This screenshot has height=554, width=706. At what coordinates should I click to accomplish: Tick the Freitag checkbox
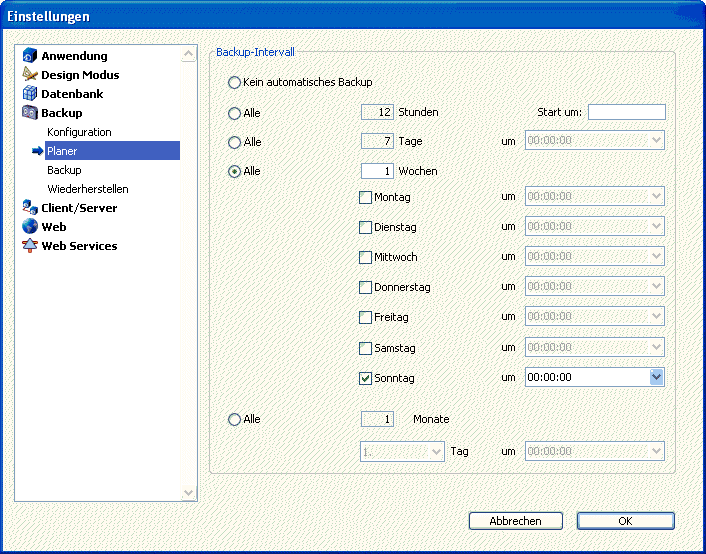pyautogui.click(x=365, y=318)
